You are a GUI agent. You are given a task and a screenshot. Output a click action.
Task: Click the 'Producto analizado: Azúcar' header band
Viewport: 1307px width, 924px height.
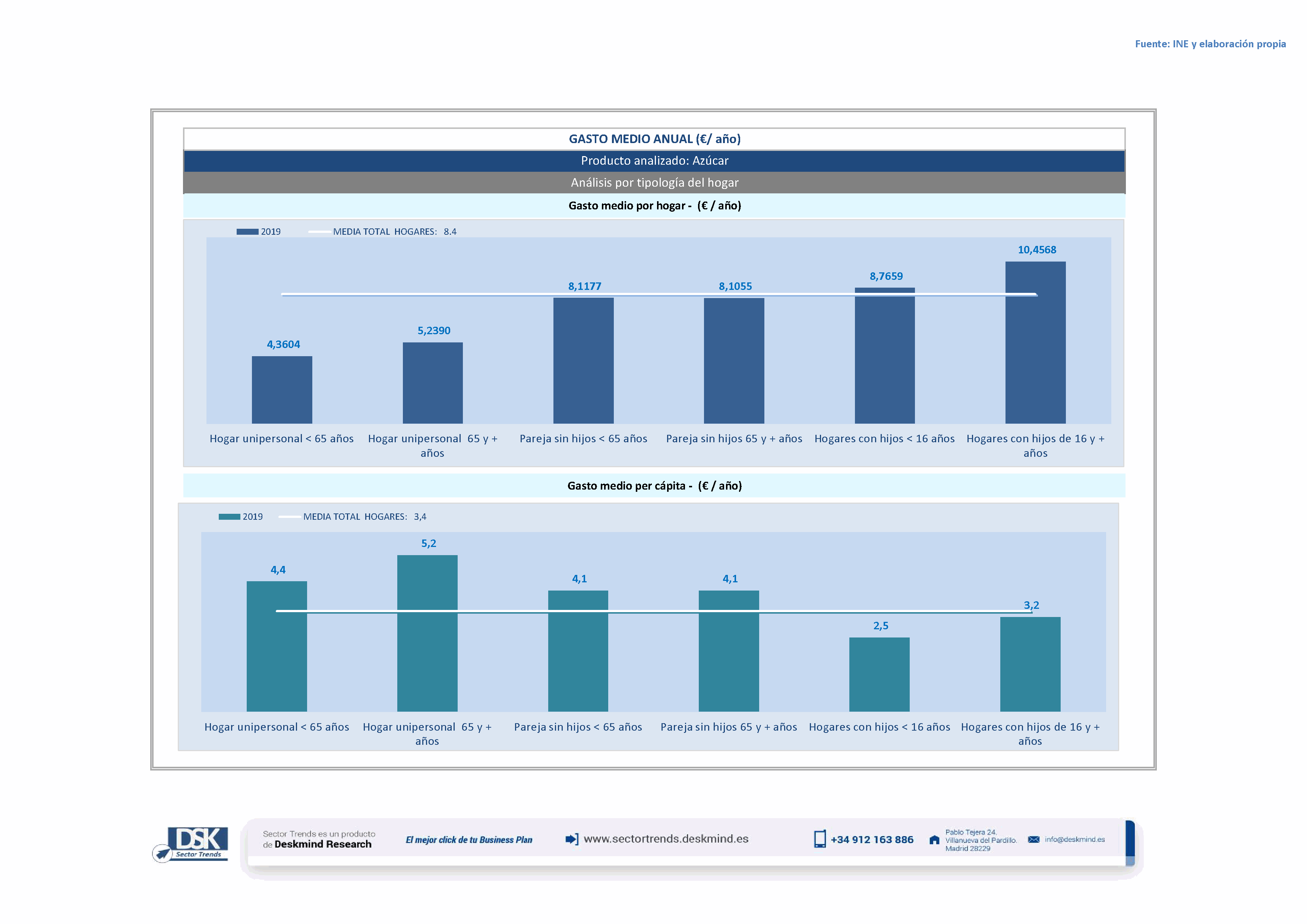[x=654, y=161]
